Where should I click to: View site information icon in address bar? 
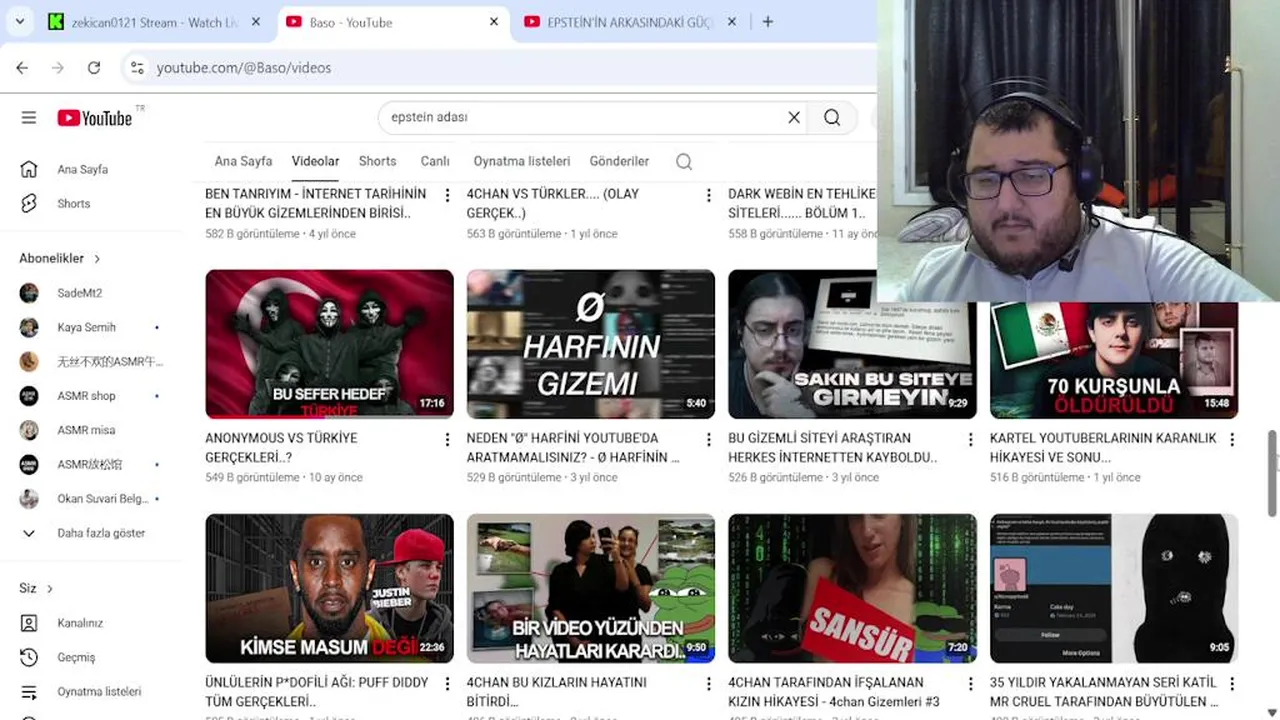pyautogui.click(x=137, y=68)
